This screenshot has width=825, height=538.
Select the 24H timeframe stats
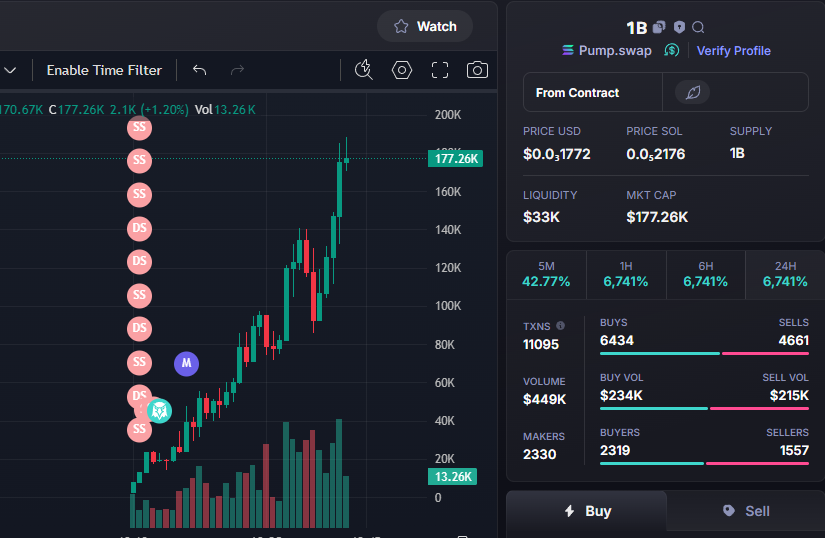pos(785,275)
